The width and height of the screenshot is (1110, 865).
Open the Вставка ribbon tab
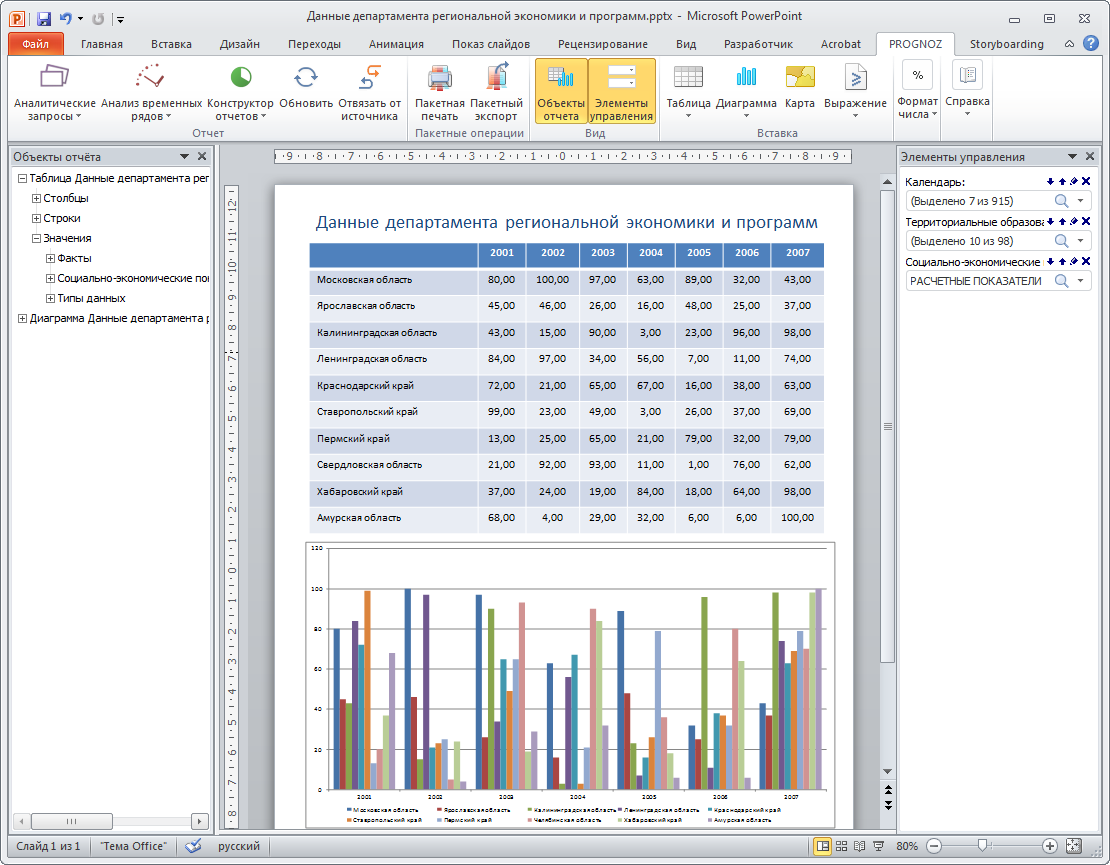click(x=171, y=44)
